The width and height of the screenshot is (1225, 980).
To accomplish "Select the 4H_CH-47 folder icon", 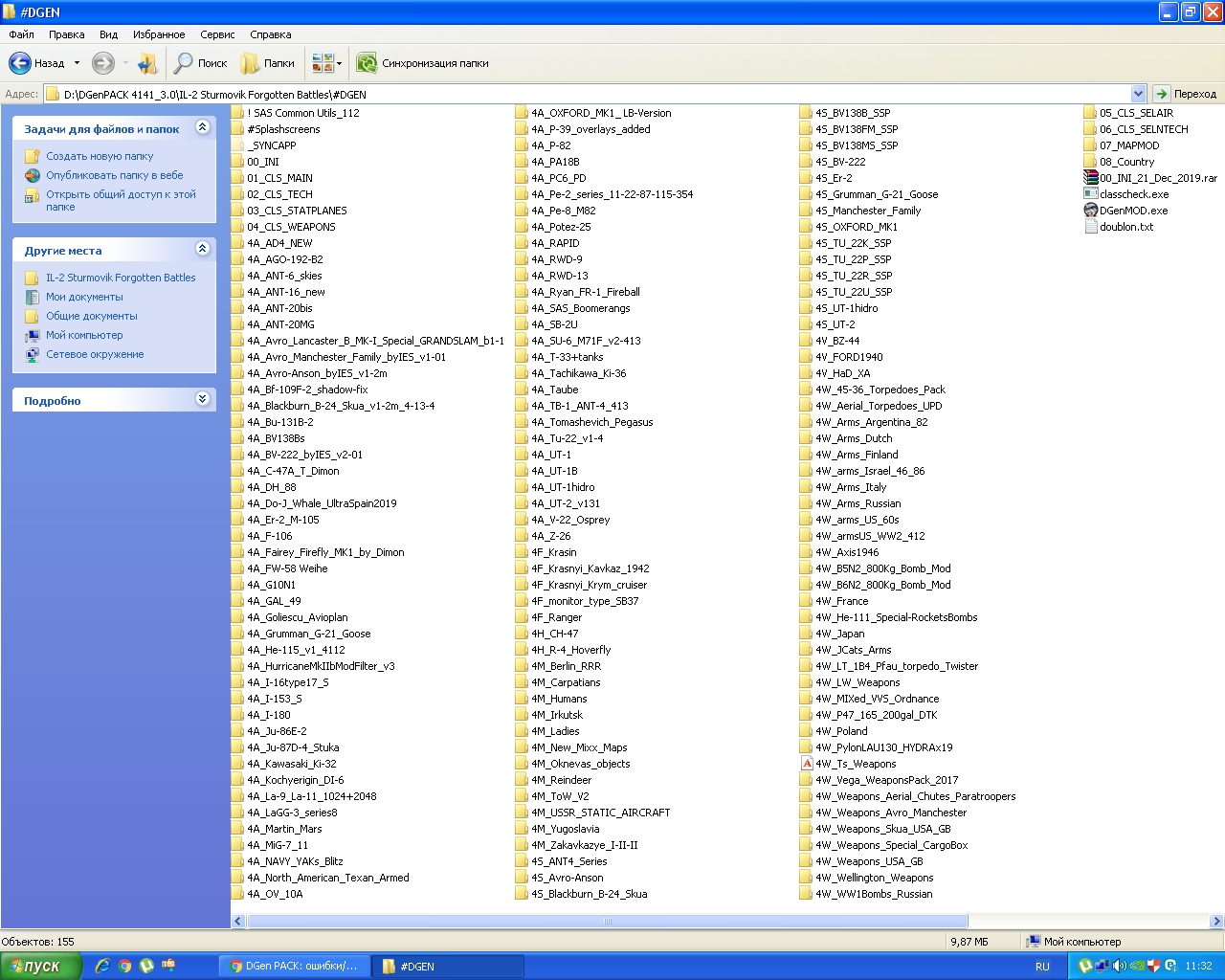I will [523, 634].
